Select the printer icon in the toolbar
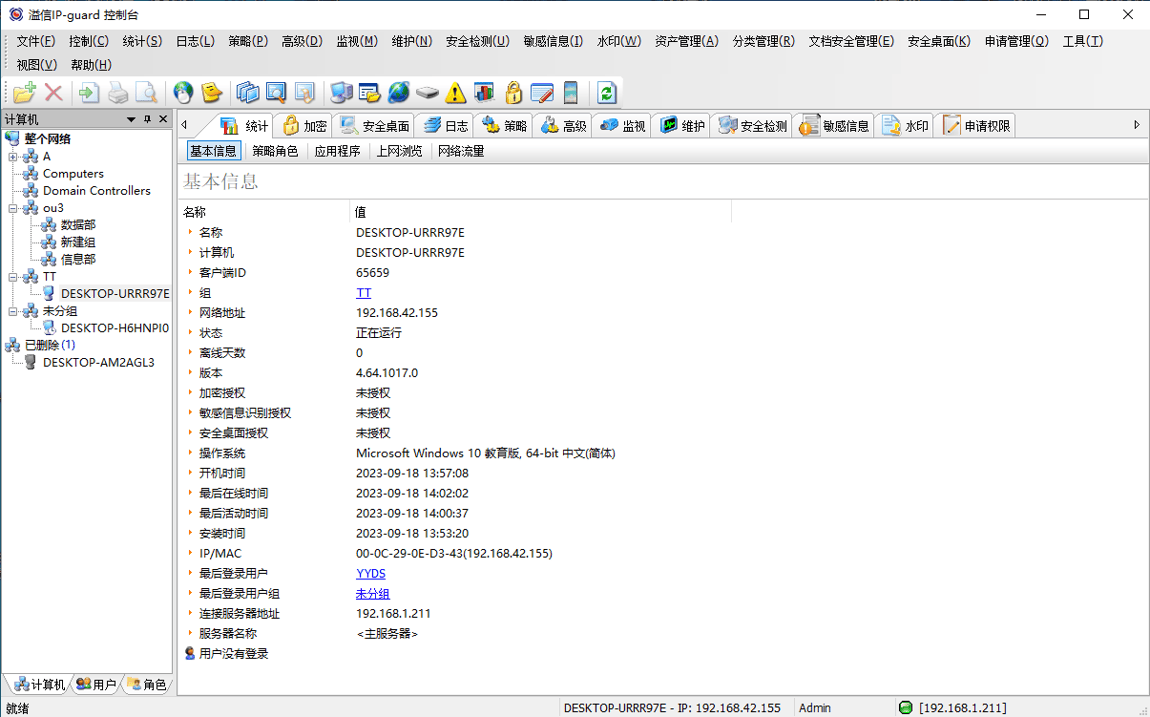Viewport: 1150px width, 717px height. [118, 92]
